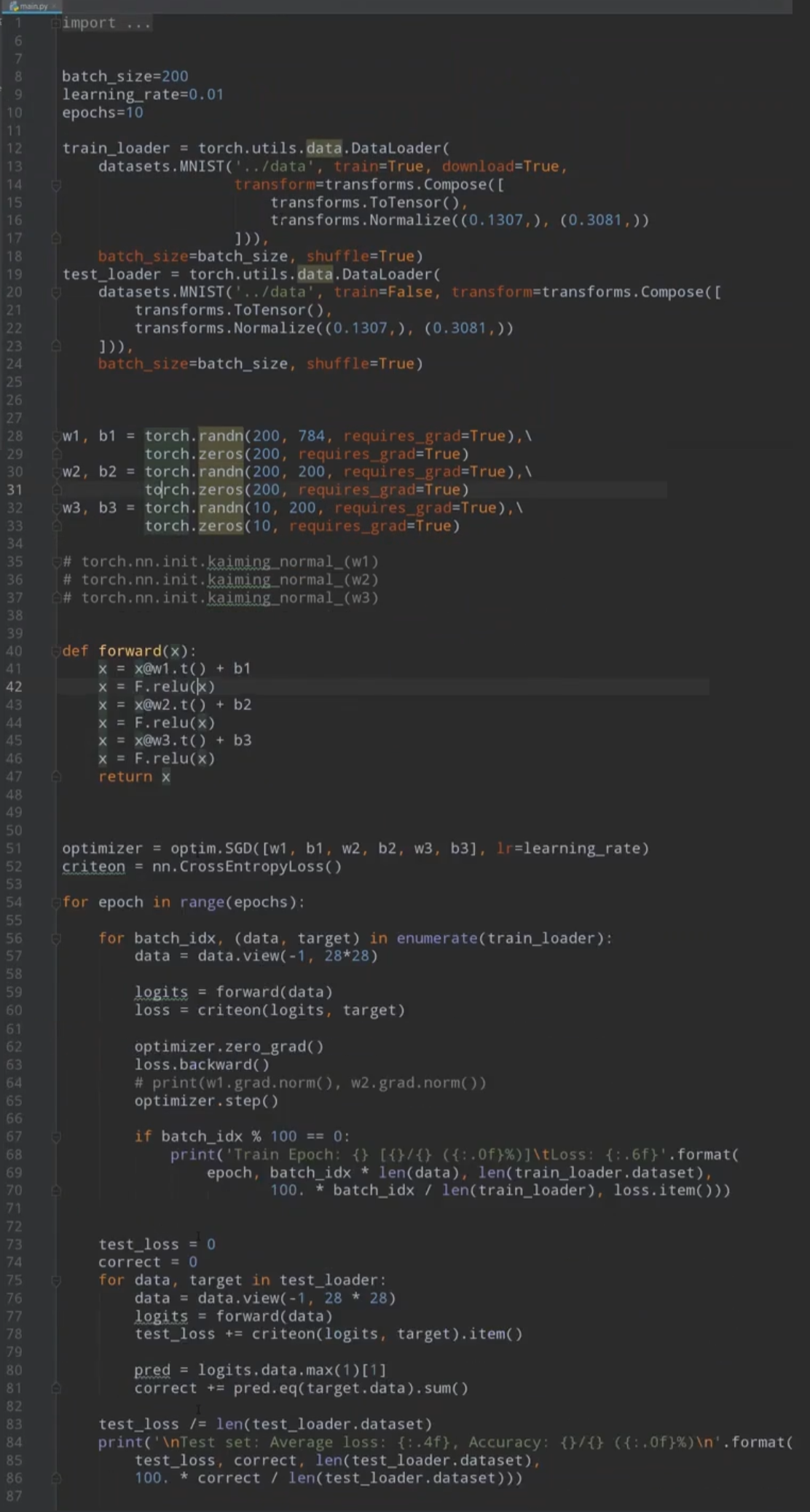810x1512 pixels.
Task: Click 'nn.CrossEntropyLoss()' on line 52
Action: 247,867
